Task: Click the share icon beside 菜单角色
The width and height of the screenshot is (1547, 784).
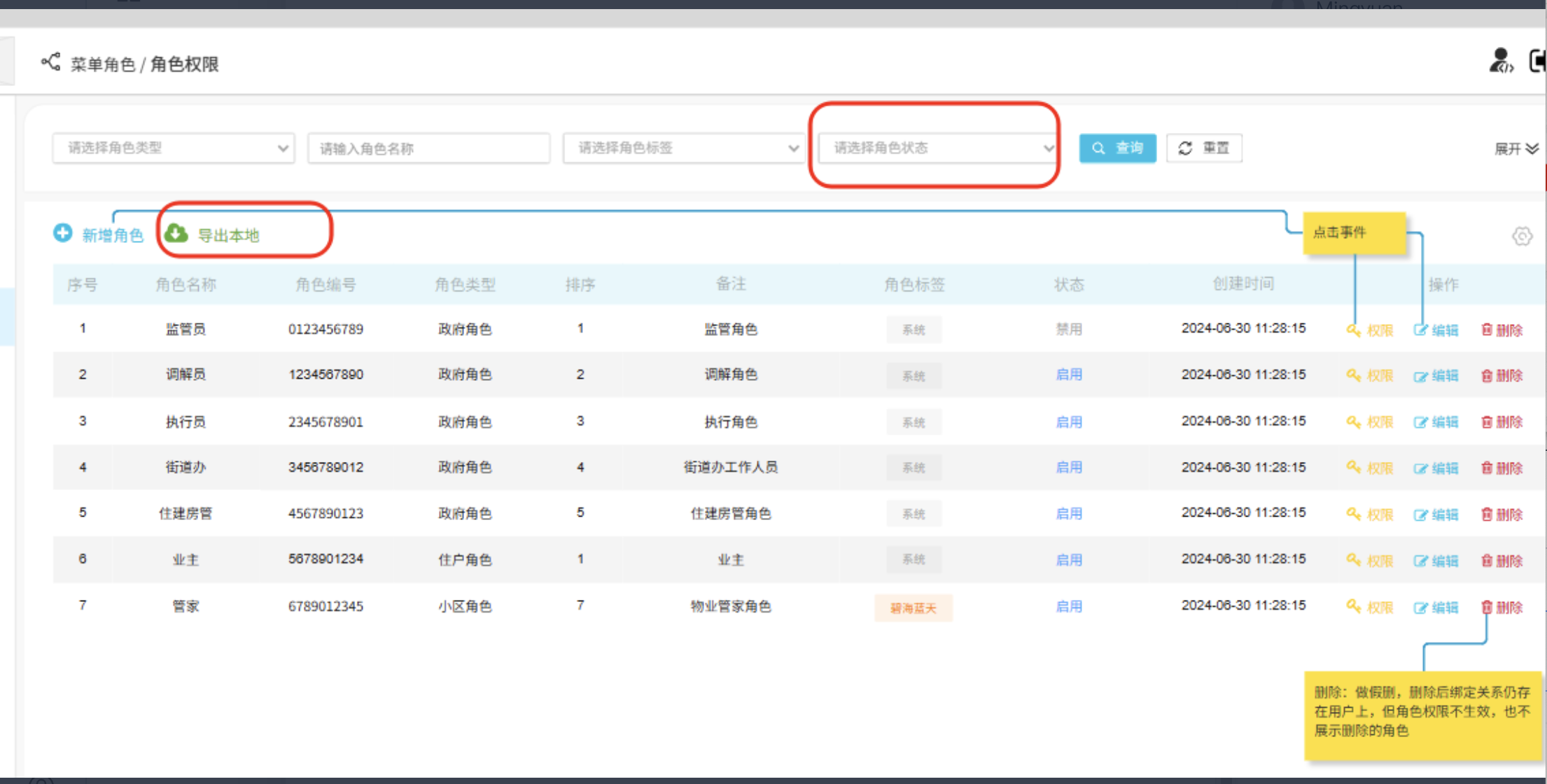Action: click(50, 62)
